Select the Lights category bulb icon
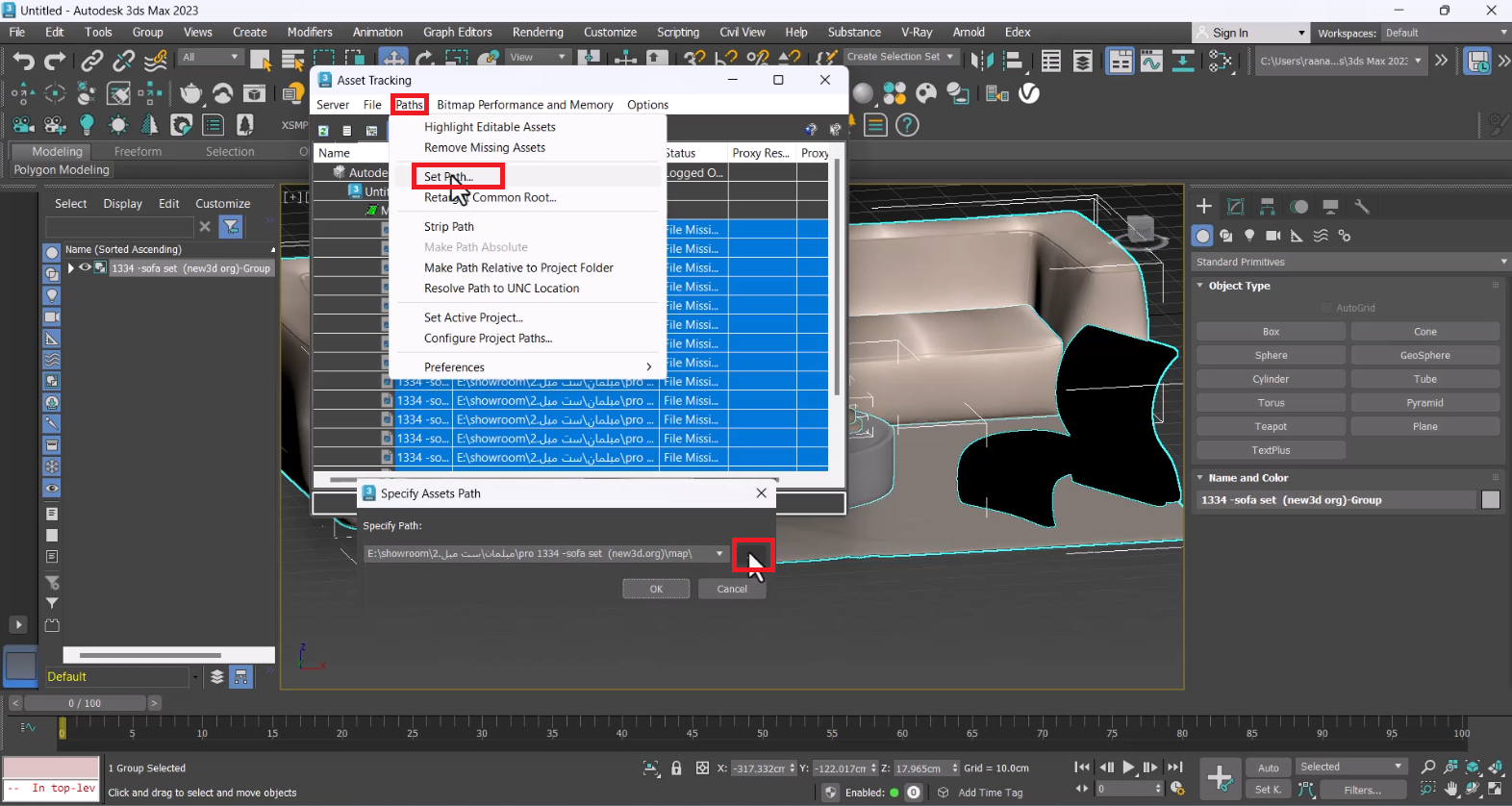Screen dimensions: 1512x806 tap(1249, 236)
